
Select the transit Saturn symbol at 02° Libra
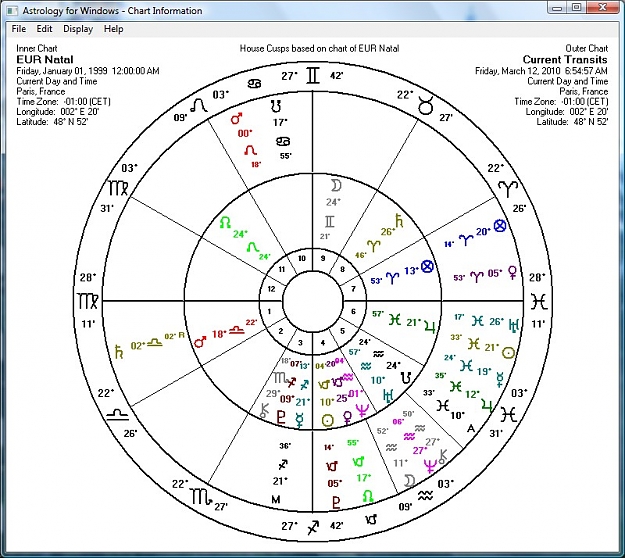tap(118, 352)
